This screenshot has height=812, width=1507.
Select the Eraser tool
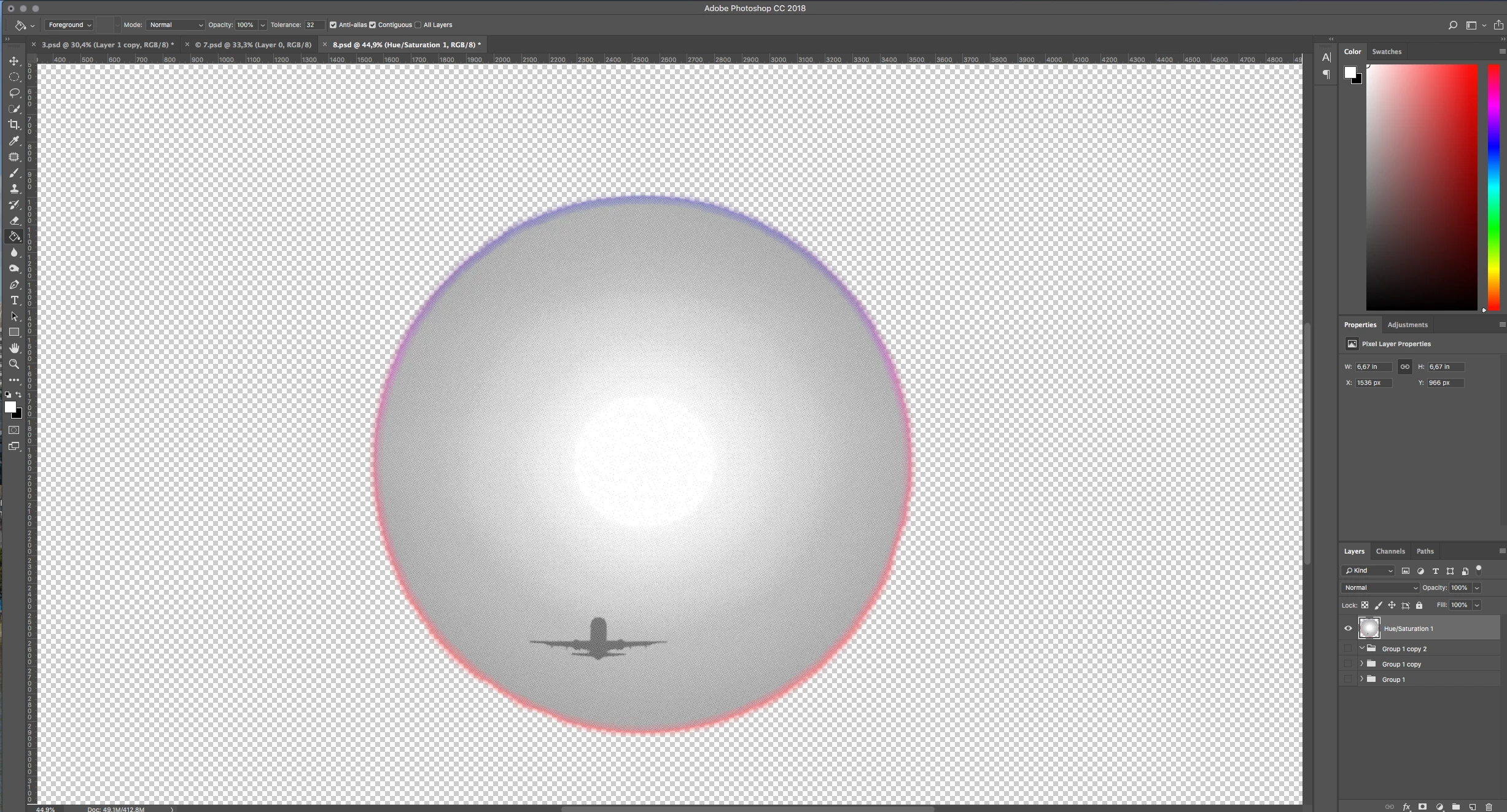point(14,220)
